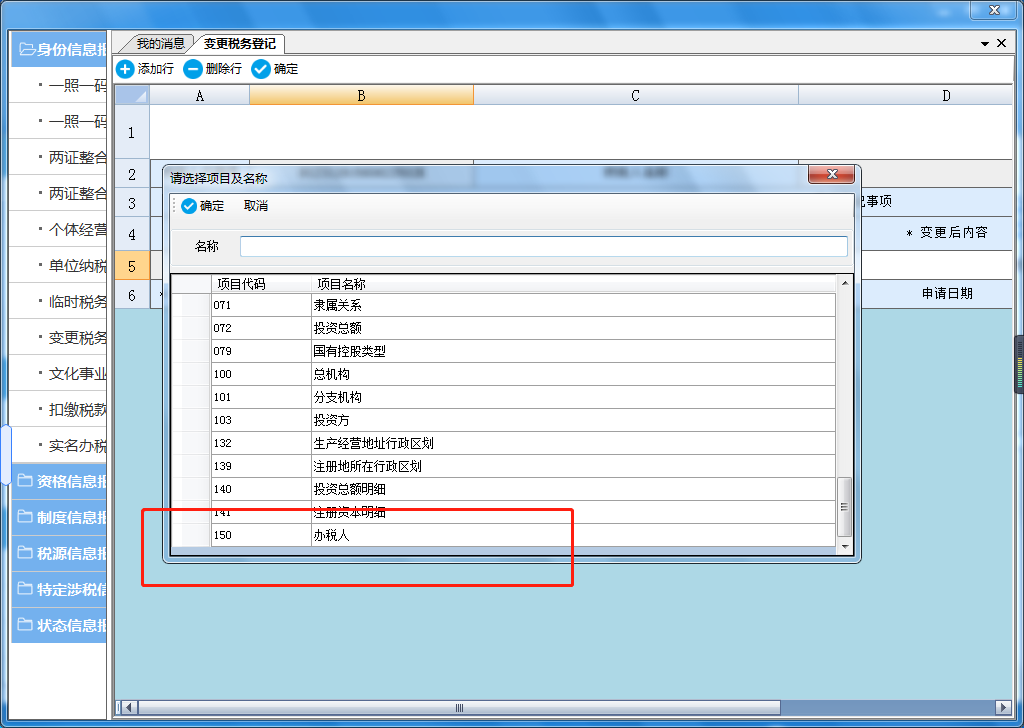Expand the 资格信息报告 folder
This screenshot has width=1024, height=728.
coord(59,481)
